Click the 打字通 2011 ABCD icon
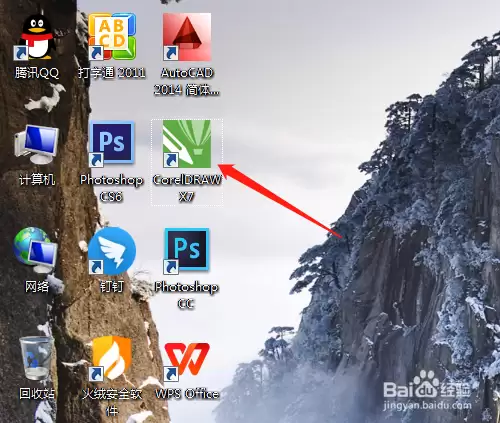500x423 pixels. 112,37
